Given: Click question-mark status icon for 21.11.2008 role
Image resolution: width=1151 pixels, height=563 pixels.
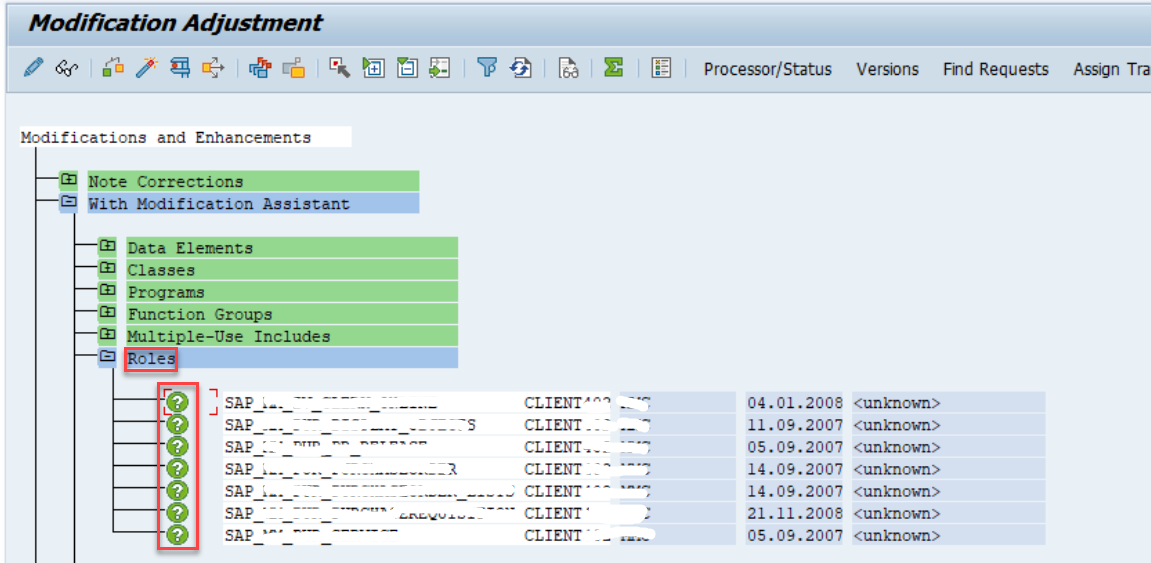Looking at the screenshot, I should 177,512.
